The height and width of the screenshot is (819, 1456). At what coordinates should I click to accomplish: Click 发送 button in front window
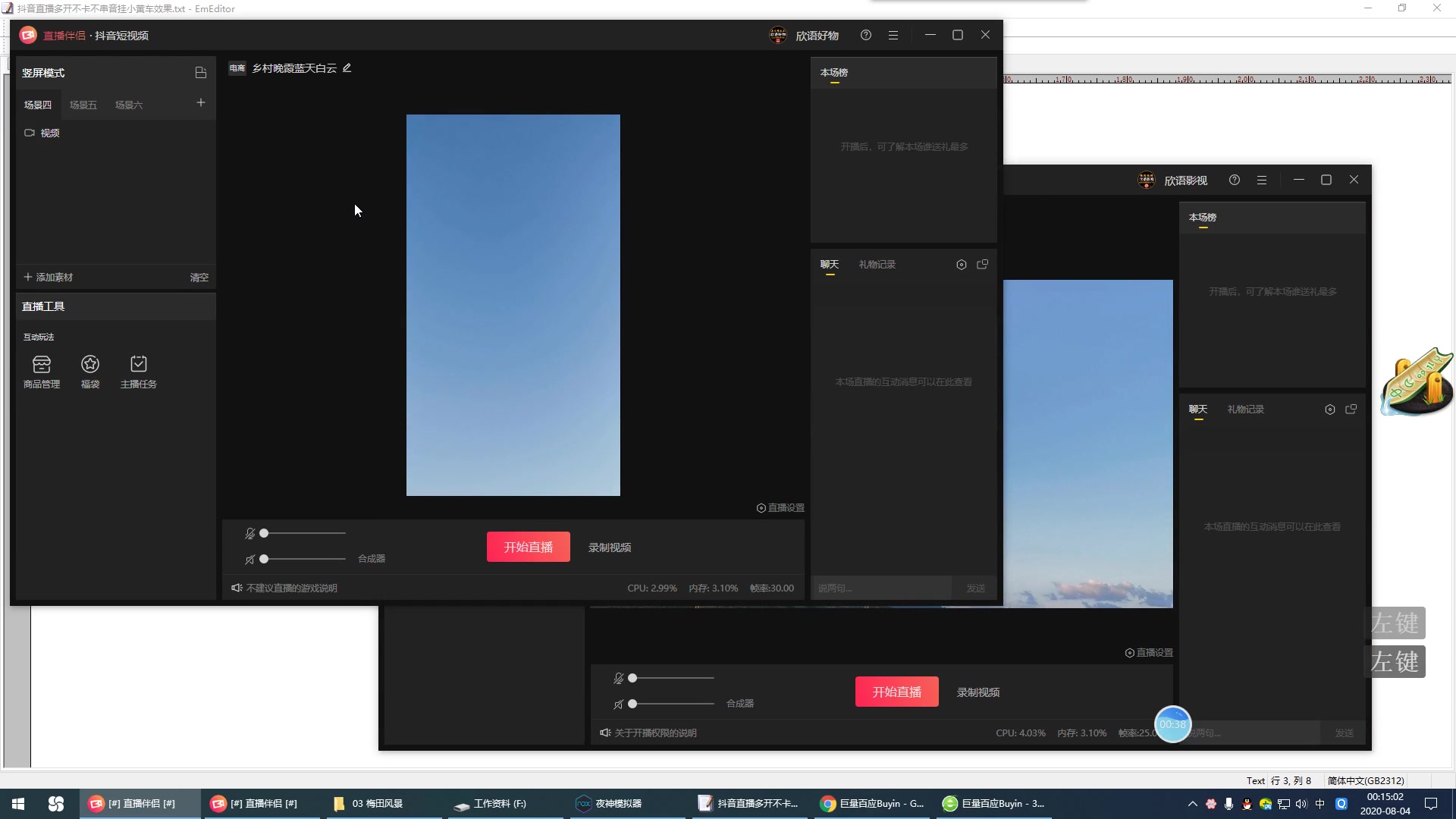pos(976,588)
